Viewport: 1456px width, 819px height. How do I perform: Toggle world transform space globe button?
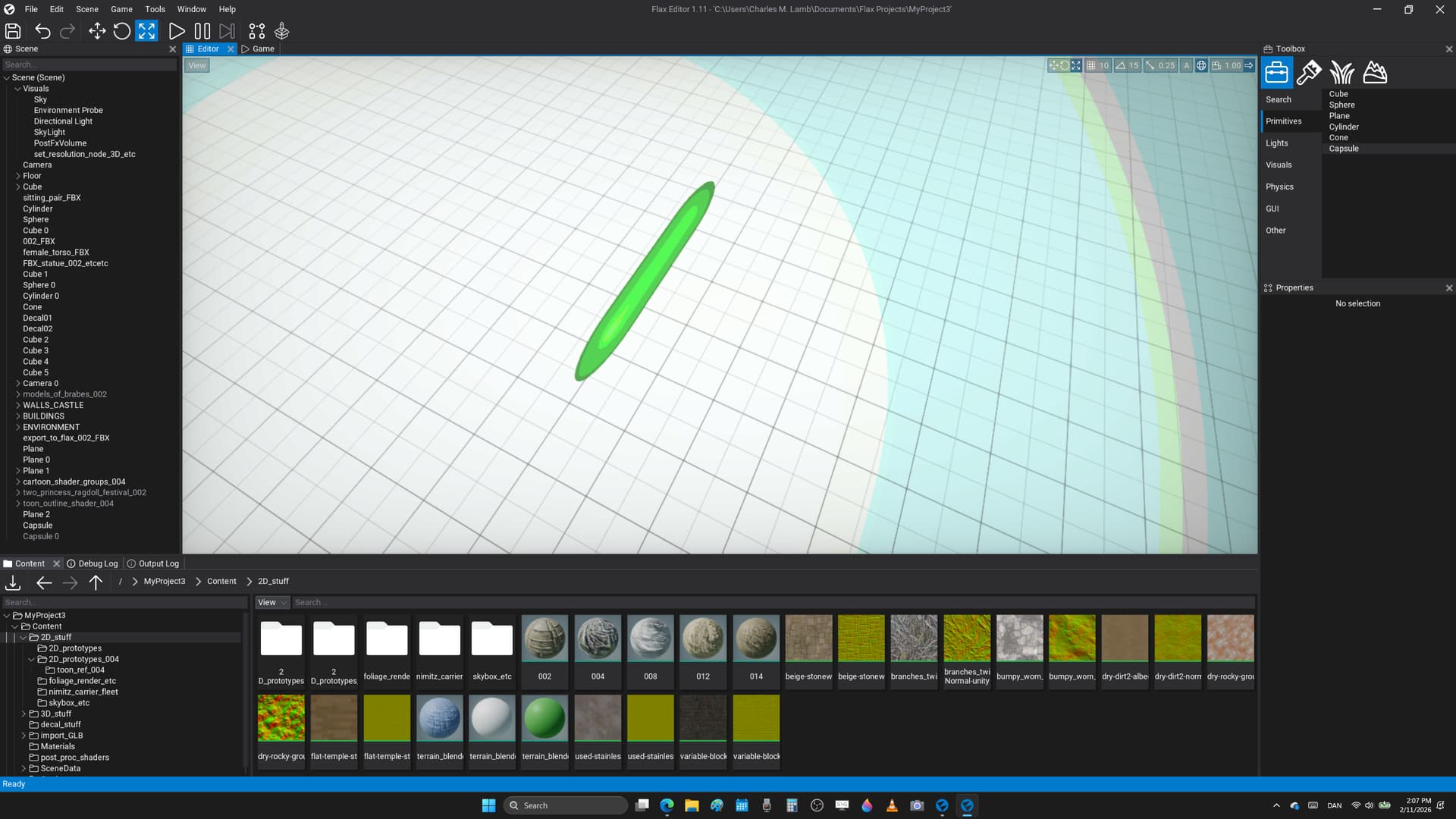[1201, 65]
